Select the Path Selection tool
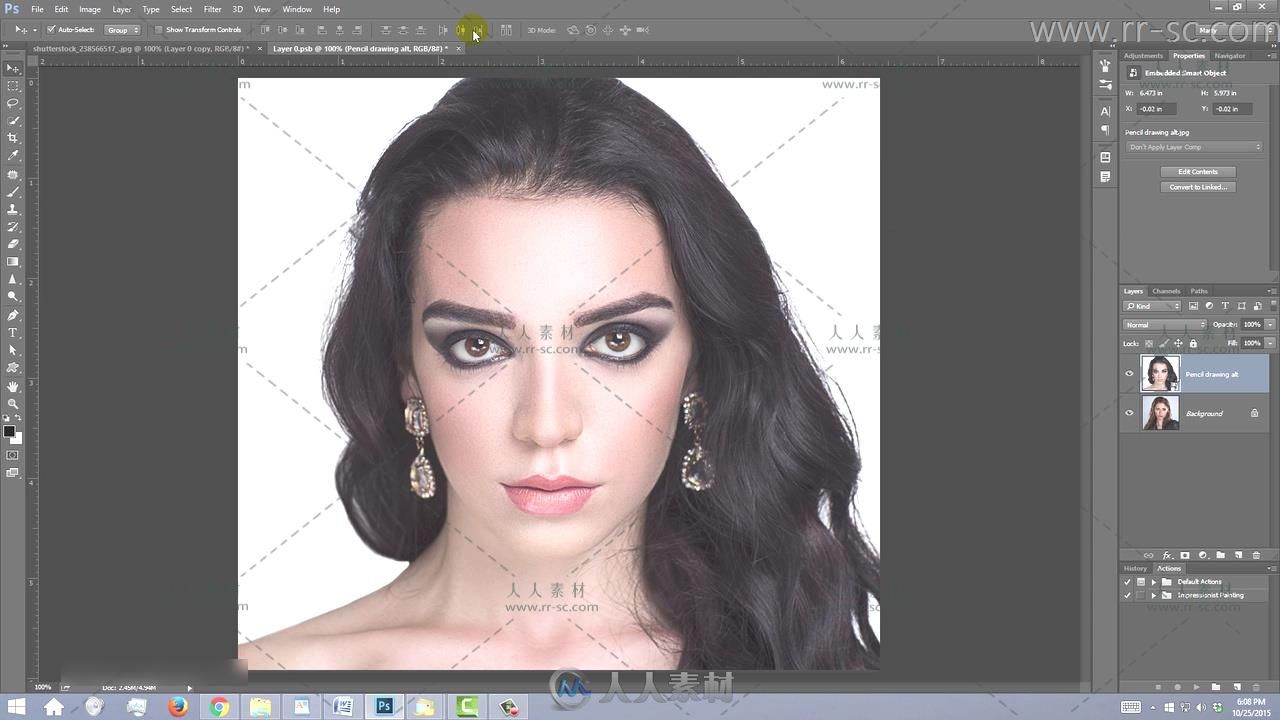 point(13,350)
